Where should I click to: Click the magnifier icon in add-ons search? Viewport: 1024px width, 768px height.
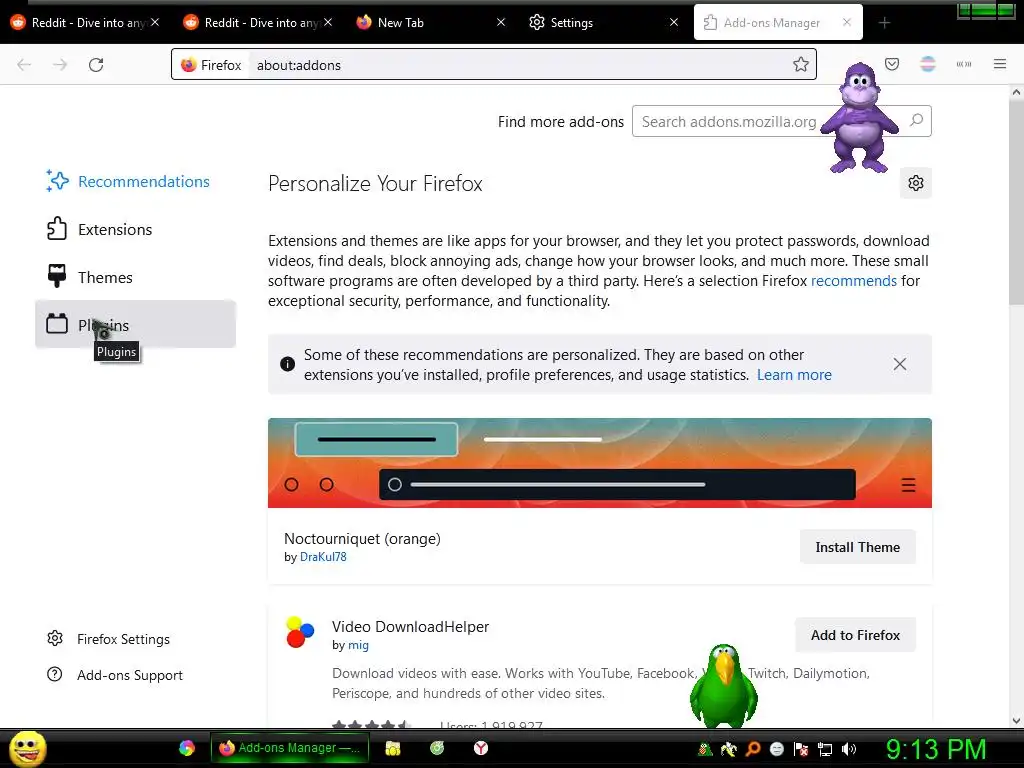pos(916,120)
